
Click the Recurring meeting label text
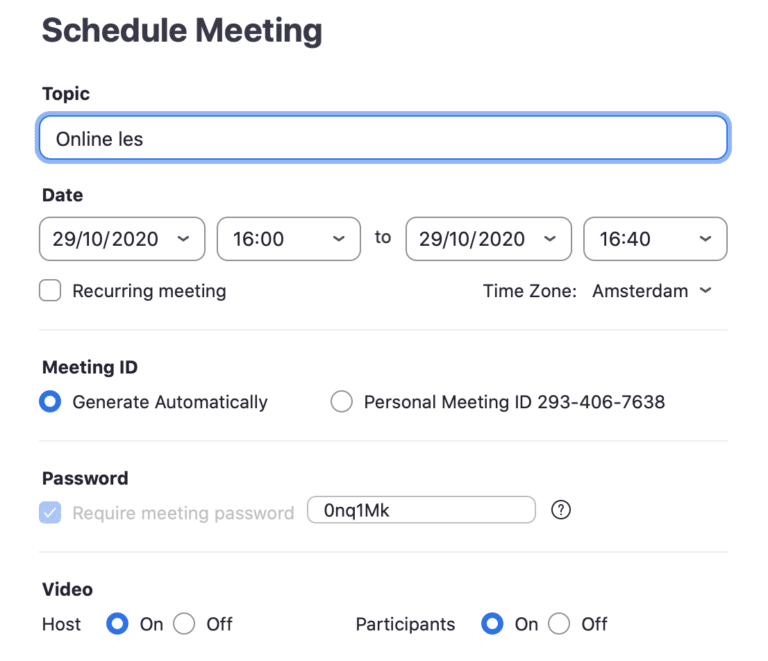149,291
